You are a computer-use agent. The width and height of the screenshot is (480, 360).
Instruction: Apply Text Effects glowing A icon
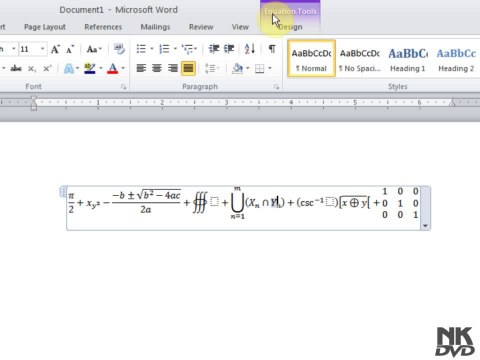click(x=69, y=69)
